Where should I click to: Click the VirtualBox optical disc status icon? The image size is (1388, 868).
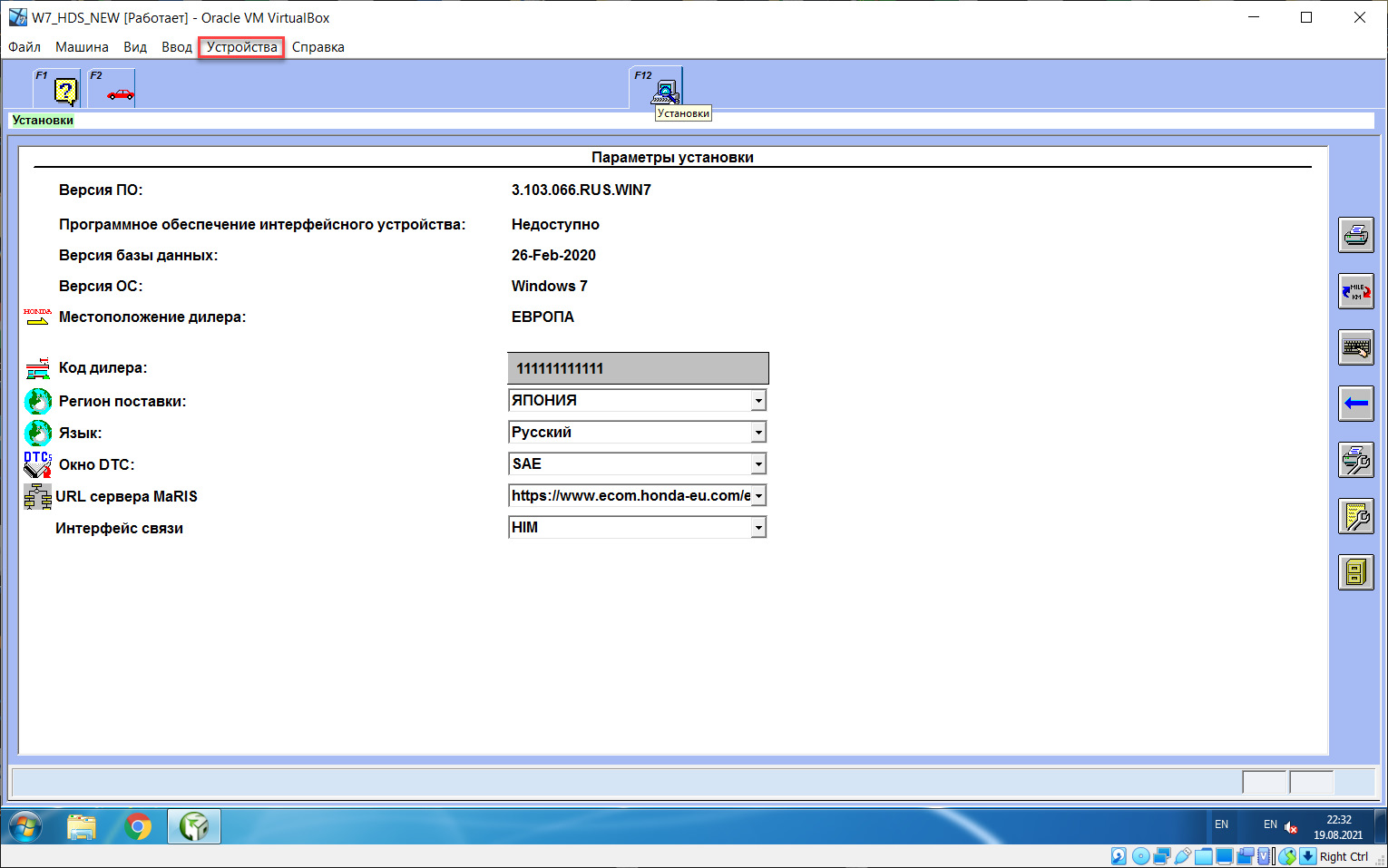[x=1141, y=856]
